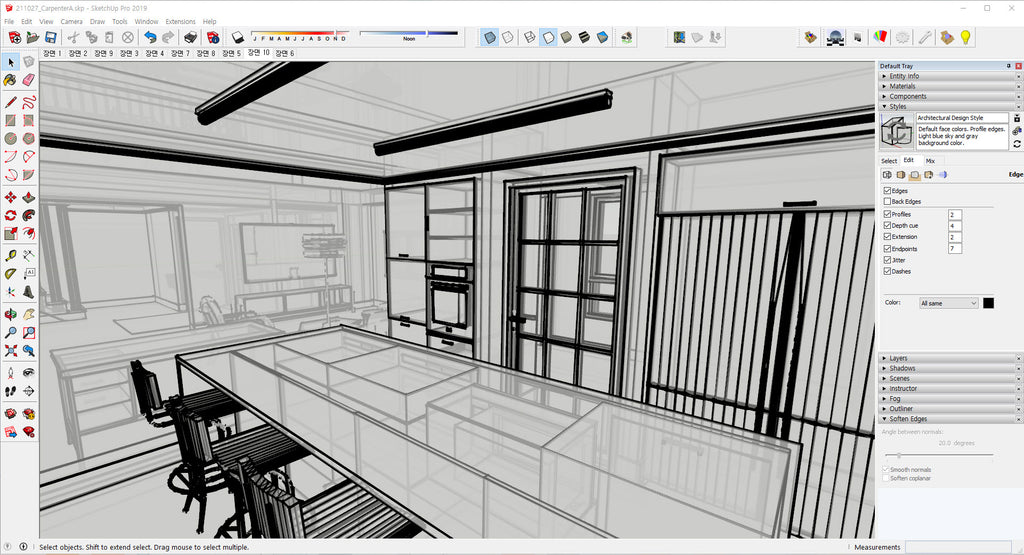Expand the Shadows panel
Screen dimensions: 1024x555
pos(950,368)
